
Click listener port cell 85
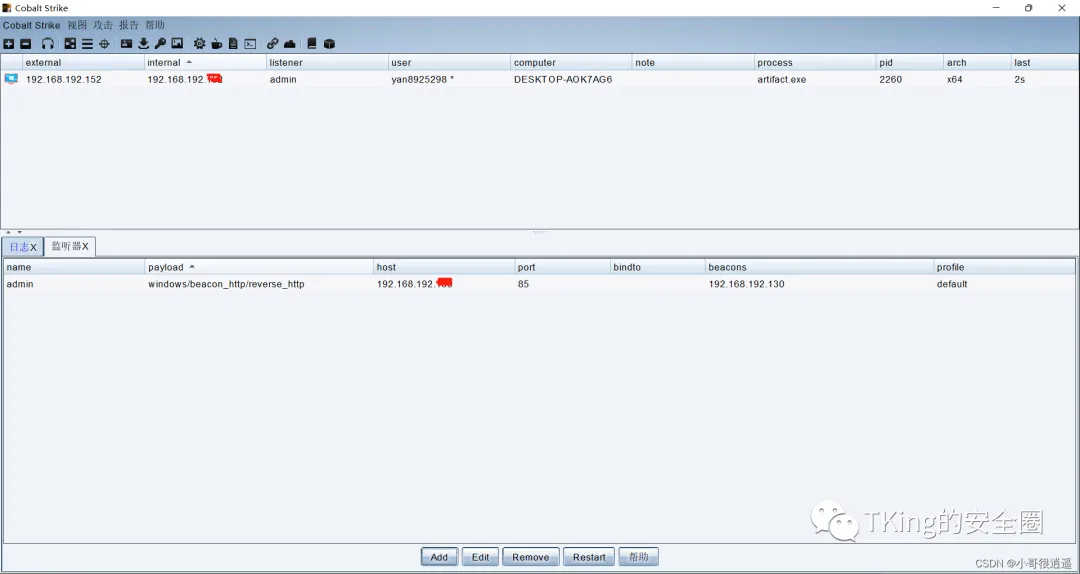click(523, 284)
